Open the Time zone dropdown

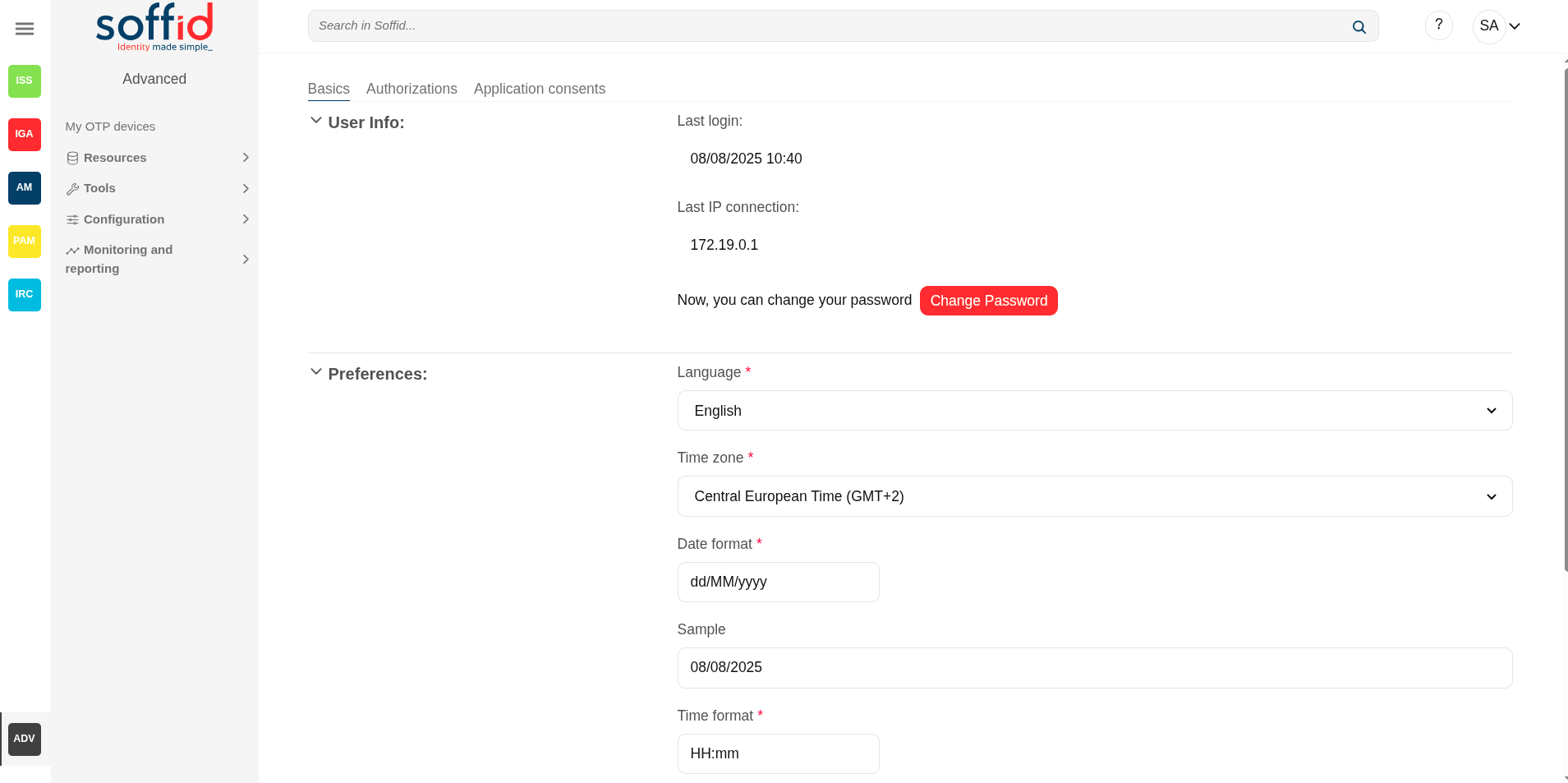pos(1094,496)
